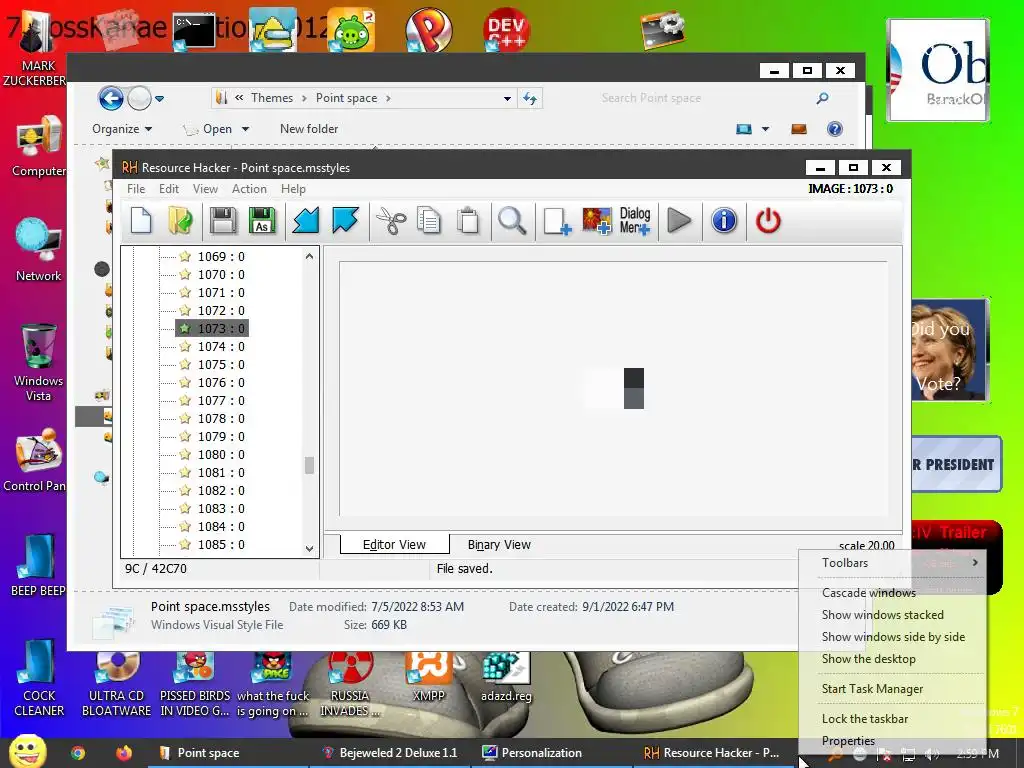Screen dimensions: 1024x768
Task: Select resource 1074 : 0 in tree
Action: pyautogui.click(x=221, y=347)
